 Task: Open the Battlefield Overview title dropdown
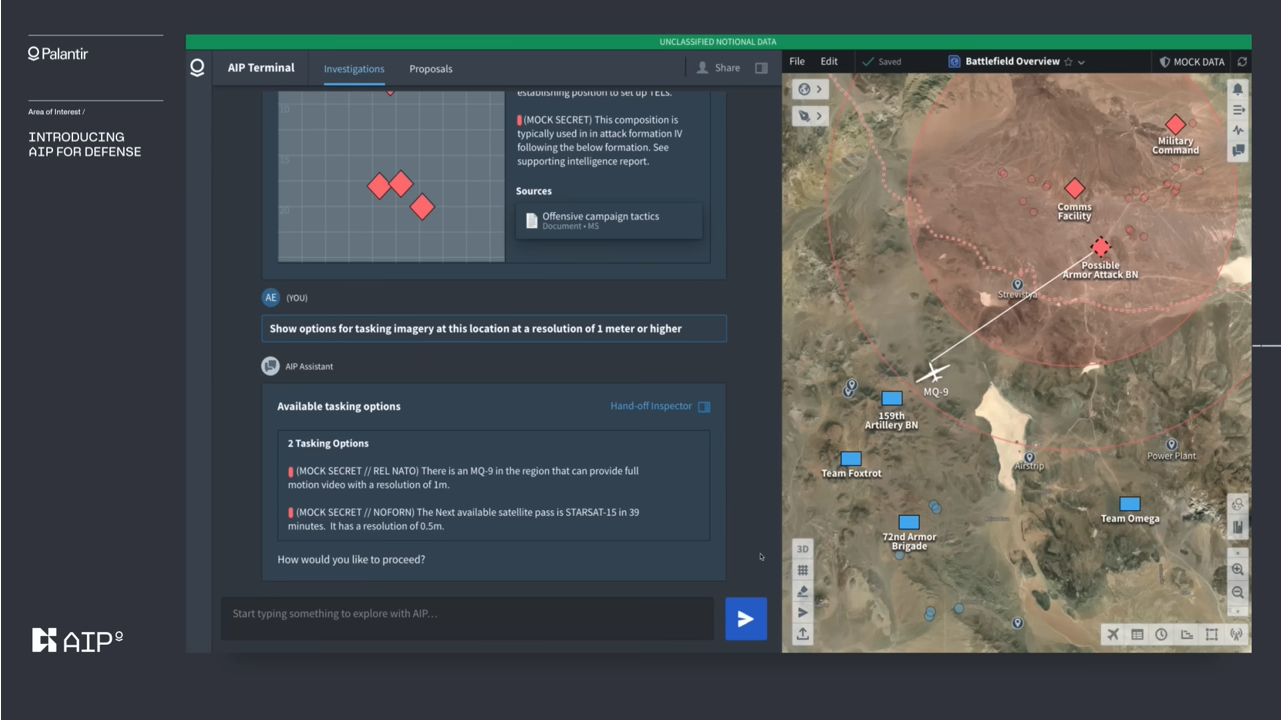click(x=1081, y=62)
